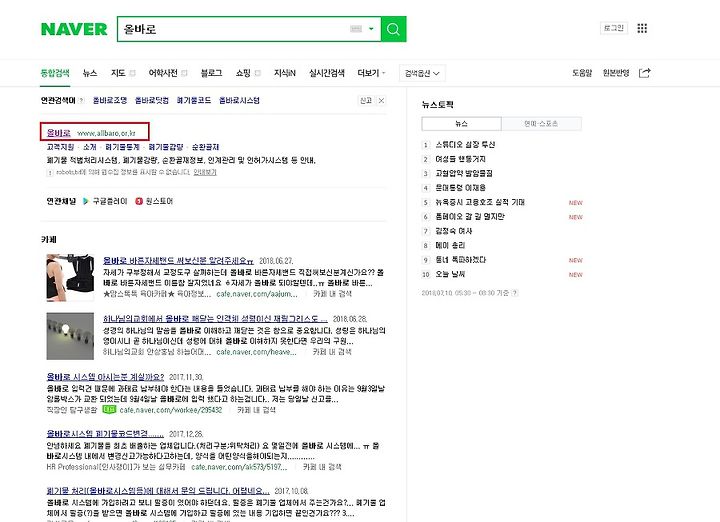Switch to the 뉴스 search tab
The height and width of the screenshot is (522, 720).
point(90,73)
